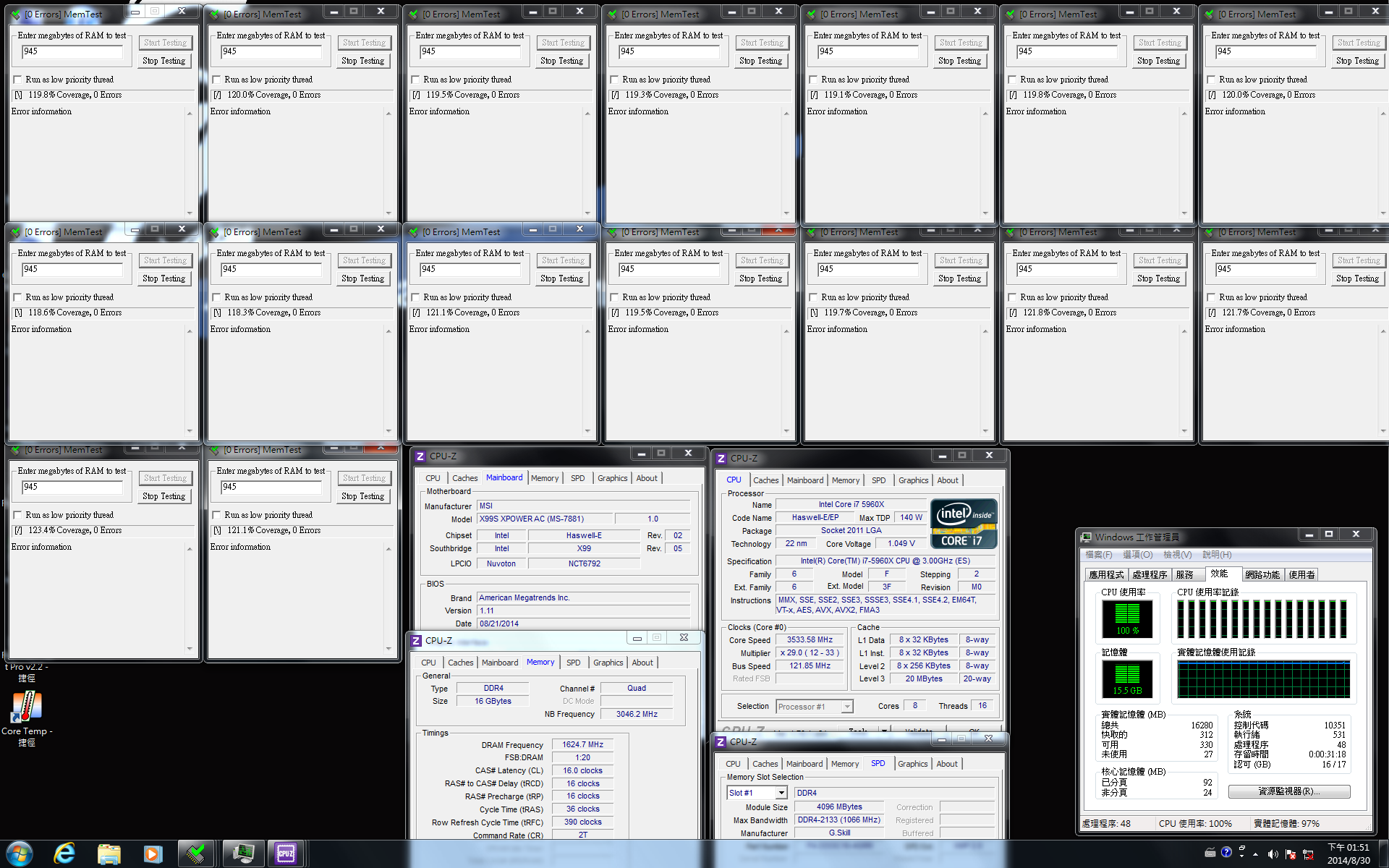Click the Task Manager window title icon
Image resolution: width=1389 pixels, height=868 pixels.
pyautogui.click(x=1086, y=537)
